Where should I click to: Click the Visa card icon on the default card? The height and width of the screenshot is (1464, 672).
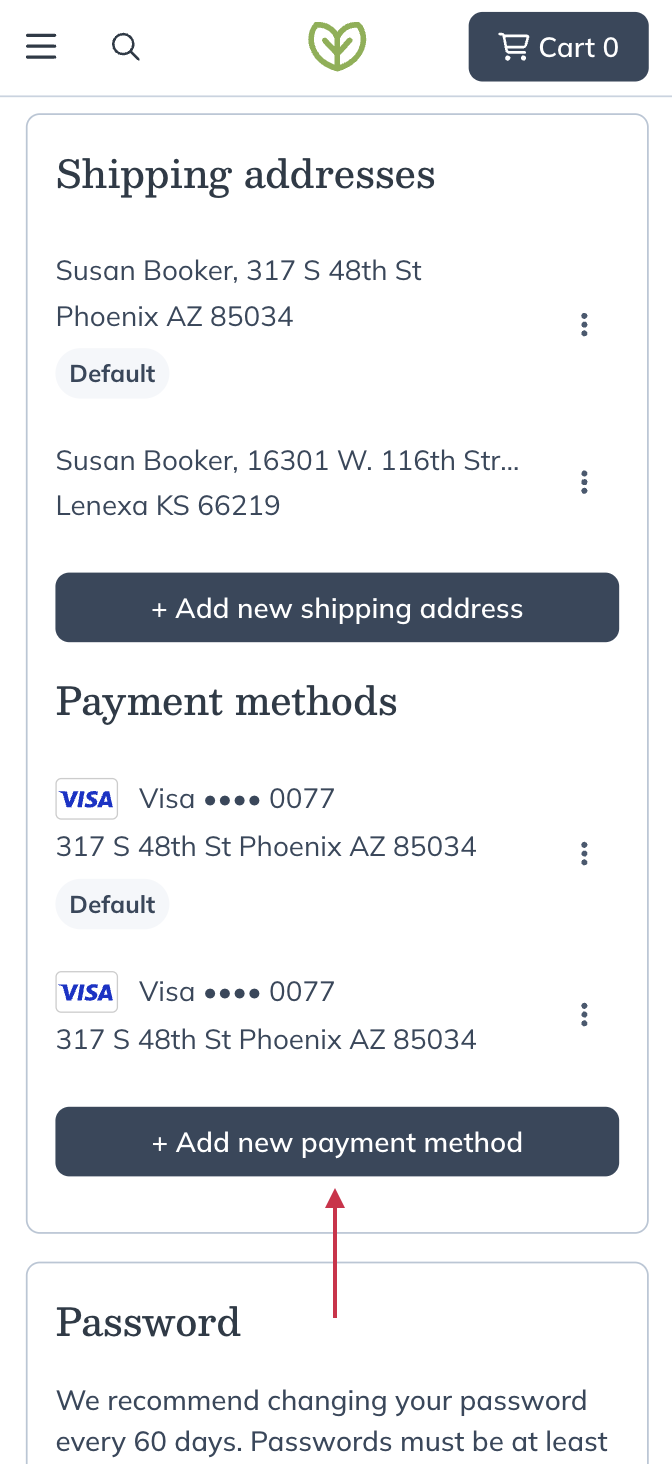pyautogui.click(x=86, y=798)
